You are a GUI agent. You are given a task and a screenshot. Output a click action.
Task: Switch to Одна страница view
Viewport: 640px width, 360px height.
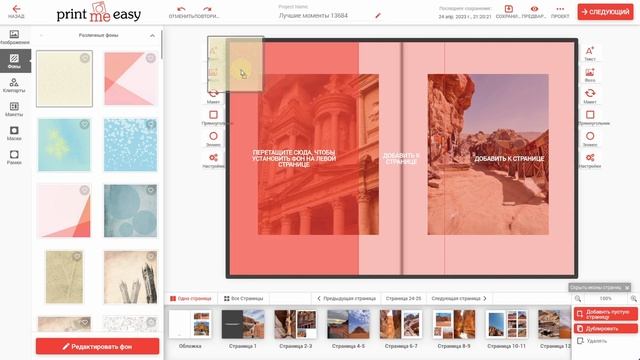click(x=191, y=298)
